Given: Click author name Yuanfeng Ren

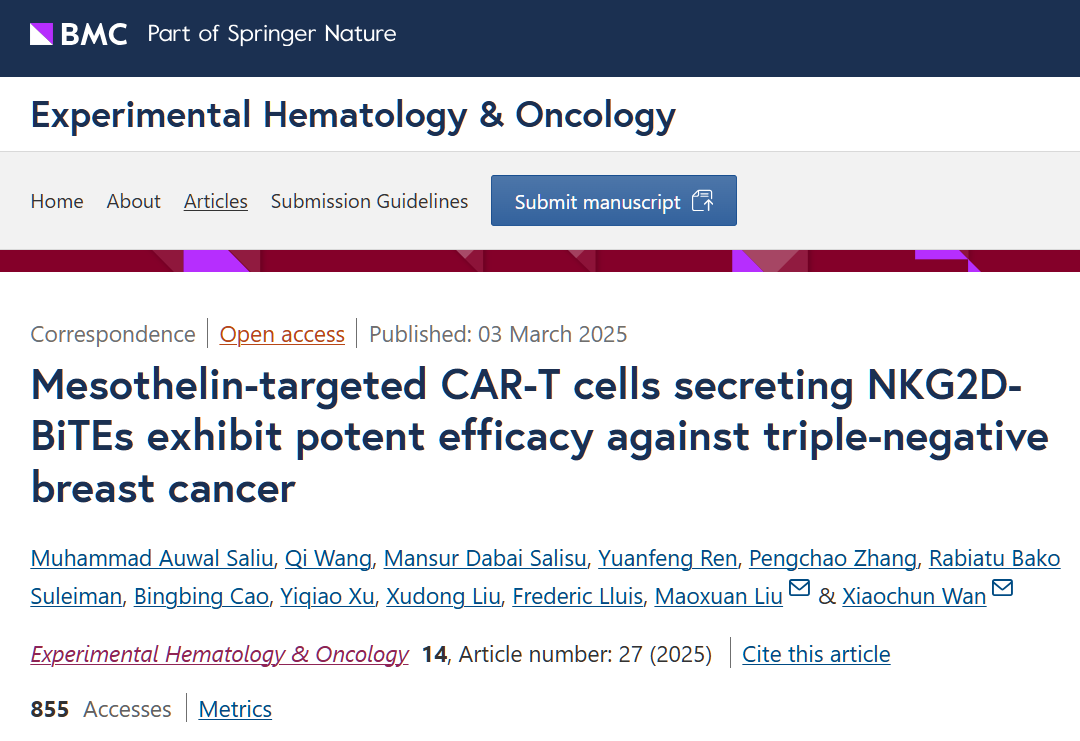Looking at the screenshot, I should [667, 558].
